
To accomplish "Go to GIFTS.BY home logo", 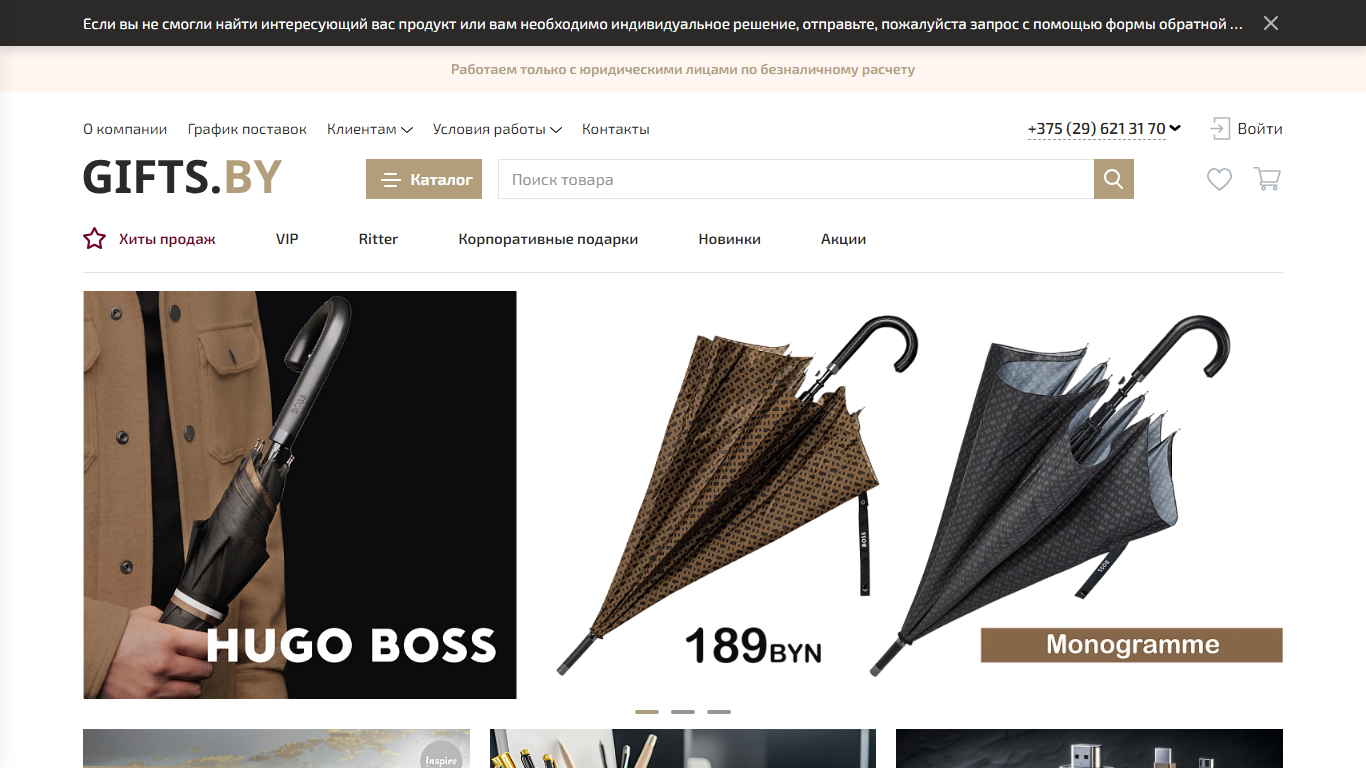I will [182, 178].
